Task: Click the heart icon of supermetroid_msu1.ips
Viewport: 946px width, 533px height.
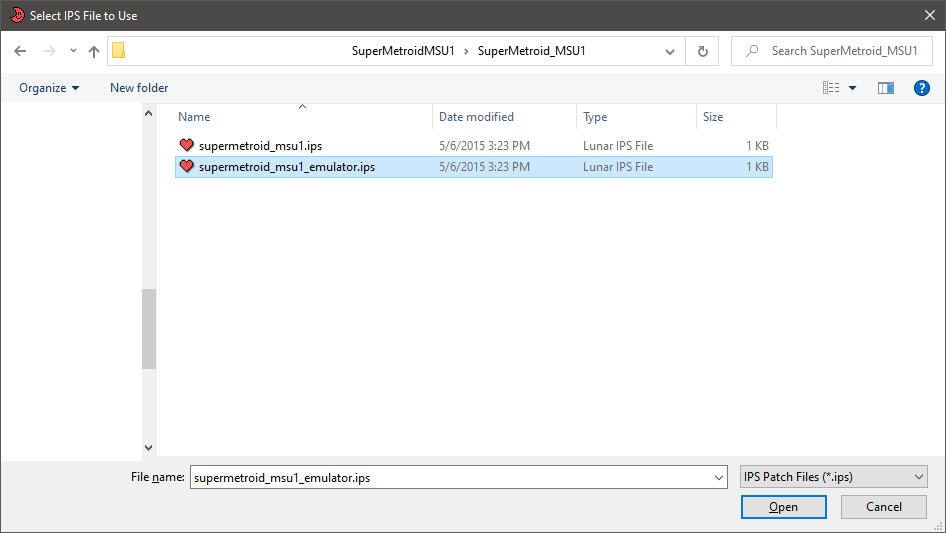Action: tap(187, 146)
